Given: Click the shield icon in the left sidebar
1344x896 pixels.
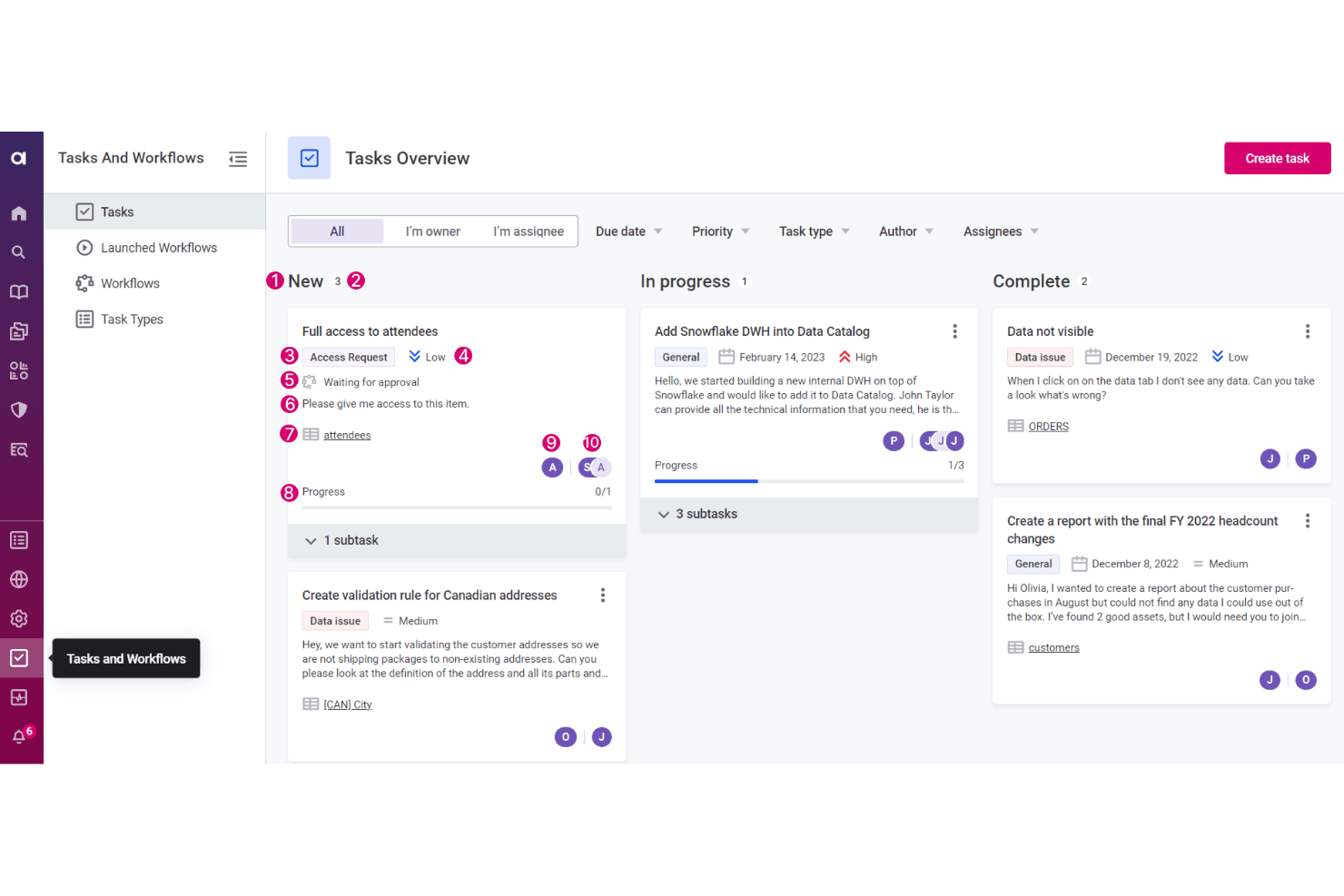Looking at the screenshot, I should [x=19, y=410].
